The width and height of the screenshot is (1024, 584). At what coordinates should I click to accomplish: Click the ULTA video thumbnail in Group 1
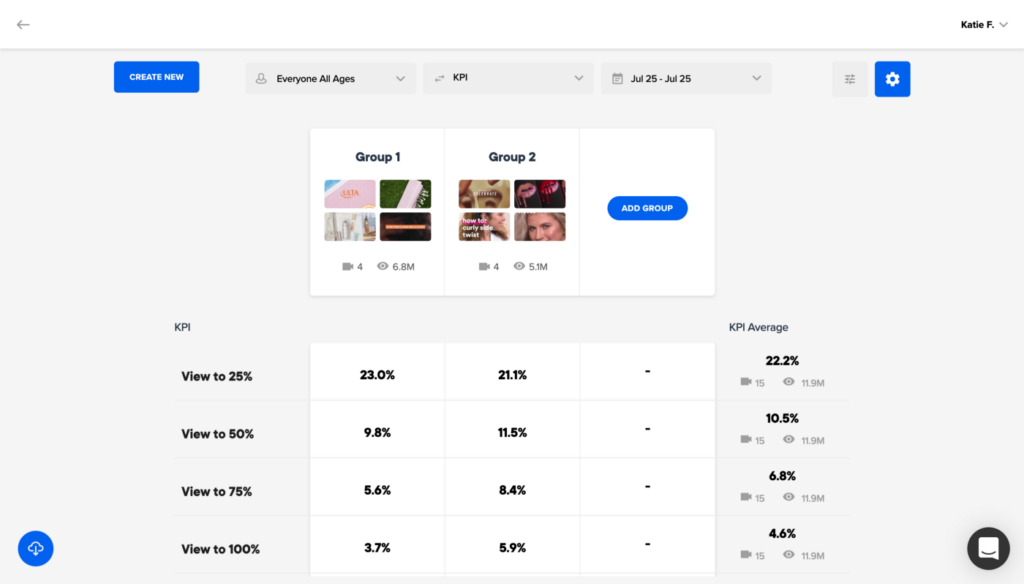349,193
